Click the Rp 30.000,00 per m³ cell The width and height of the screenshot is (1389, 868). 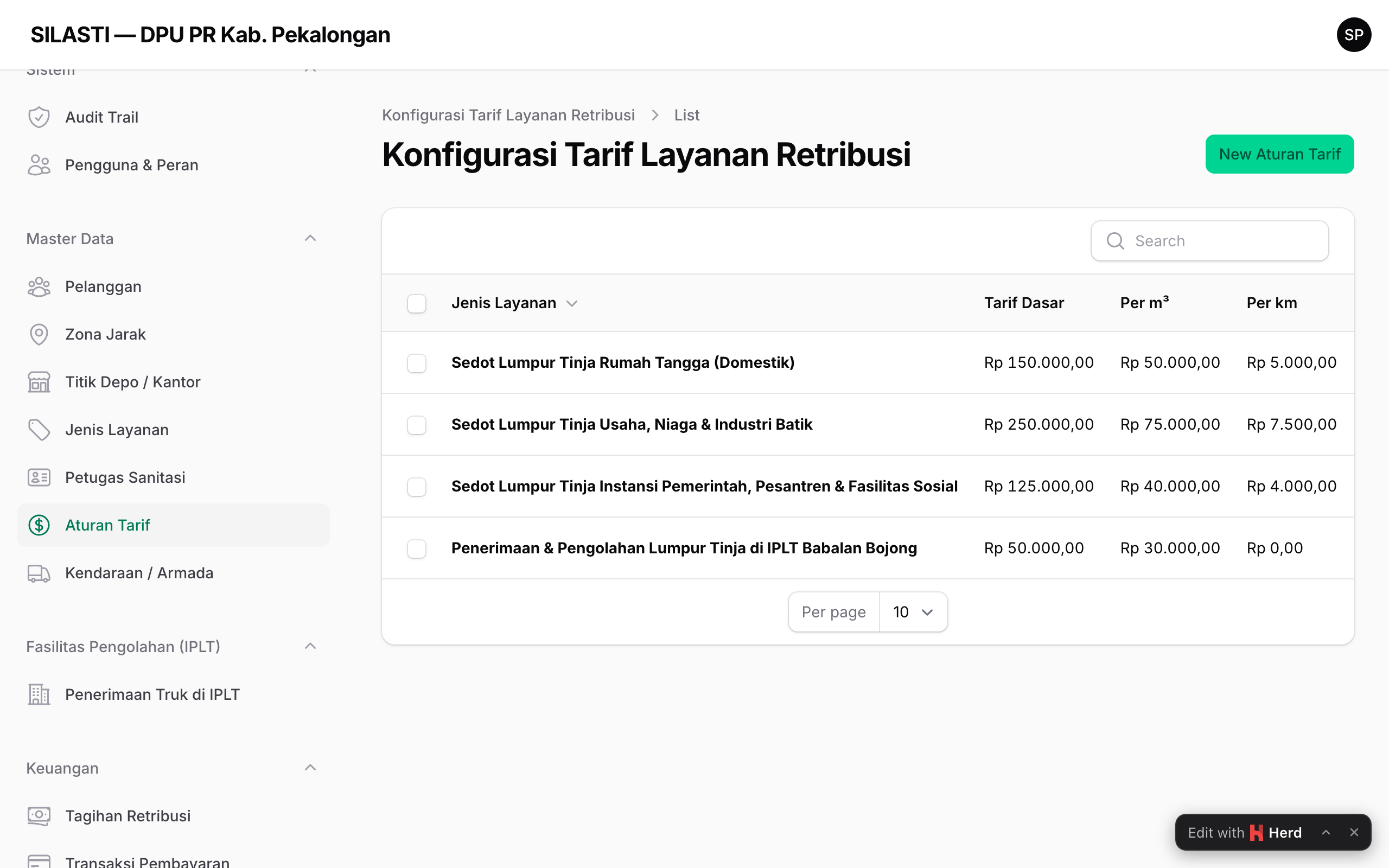[1170, 548]
